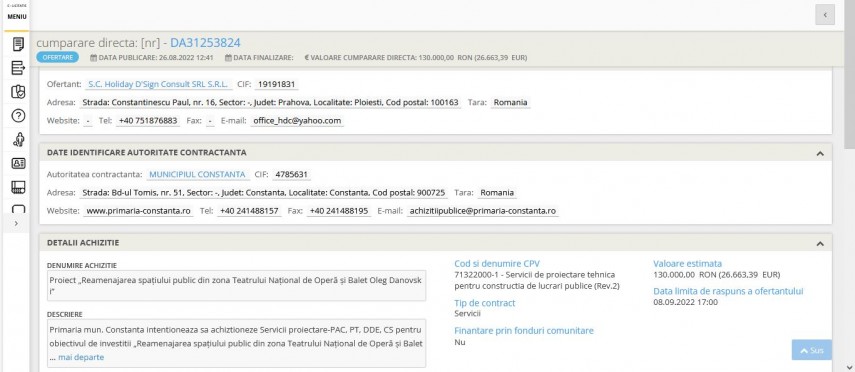Click the DENUMIRE ACHIZITIE text box
855x372 pixels.
pyautogui.click(x=237, y=285)
